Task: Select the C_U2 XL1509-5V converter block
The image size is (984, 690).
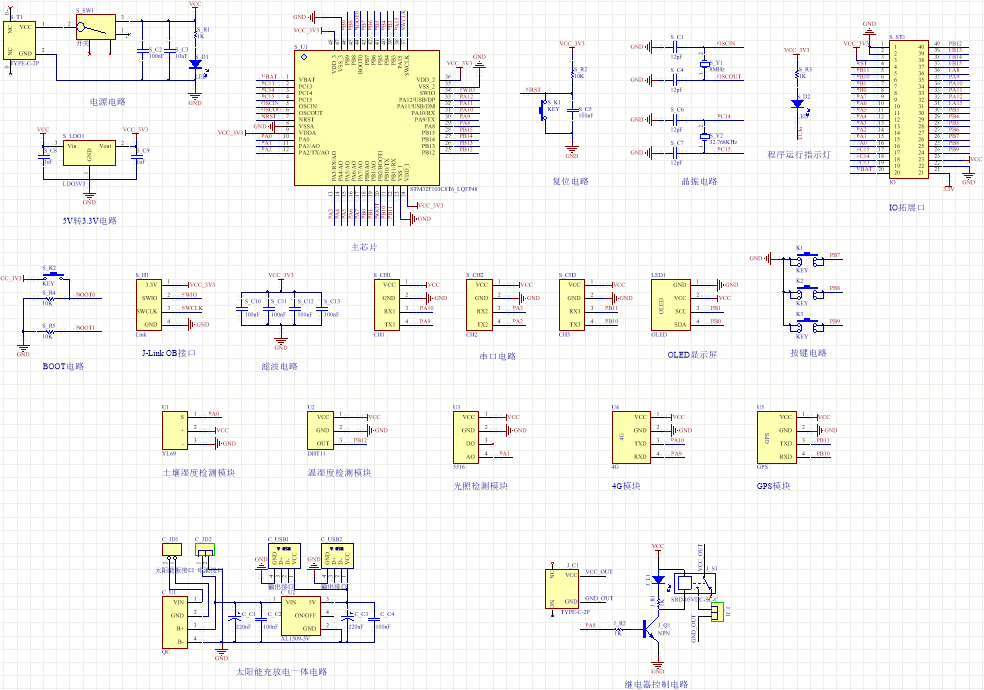Action: [301, 615]
